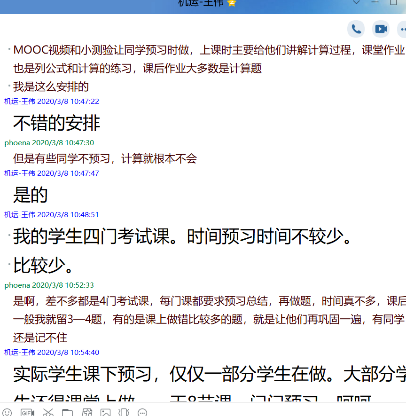Click the window shake icon

[x=124, y=412]
